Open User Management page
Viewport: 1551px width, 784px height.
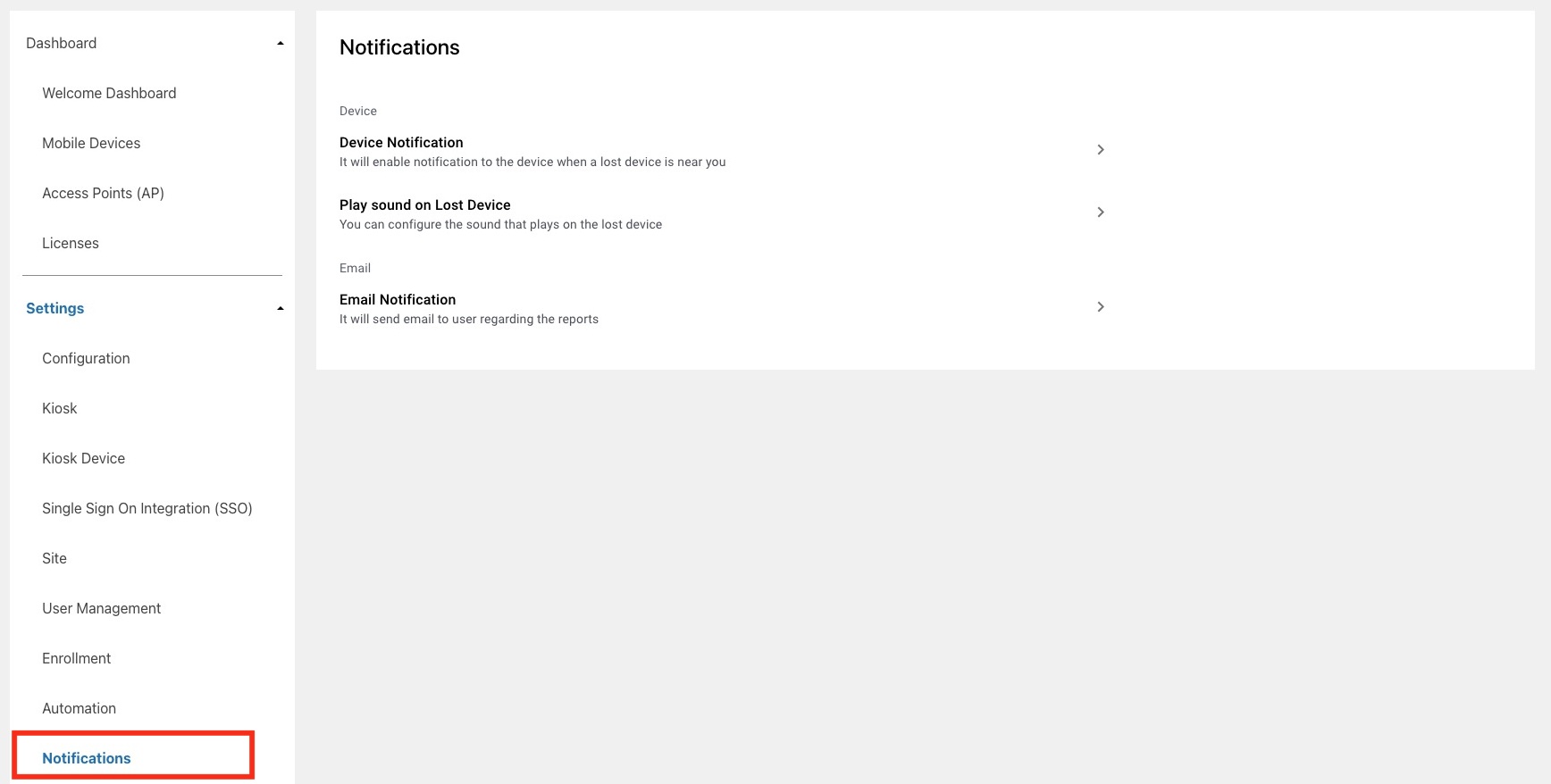(x=101, y=608)
